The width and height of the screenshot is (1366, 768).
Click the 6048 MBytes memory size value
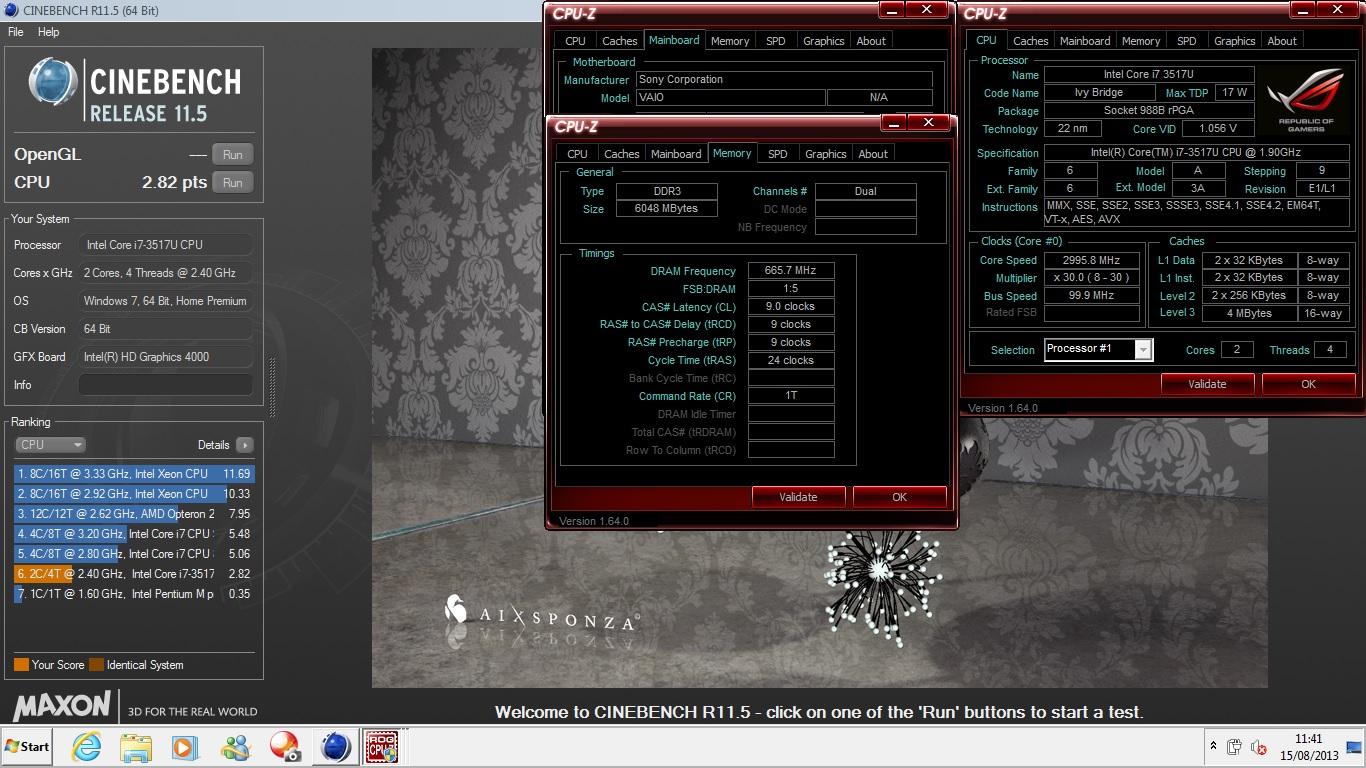coord(666,209)
